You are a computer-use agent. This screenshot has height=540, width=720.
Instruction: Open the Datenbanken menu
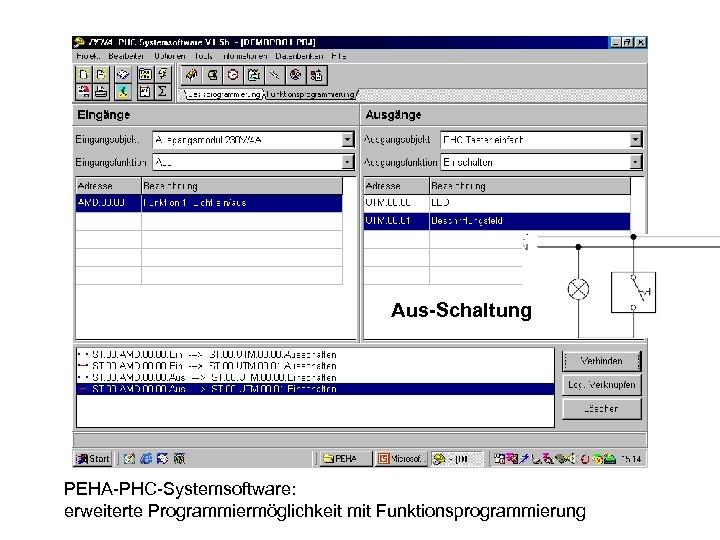click(299, 56)
